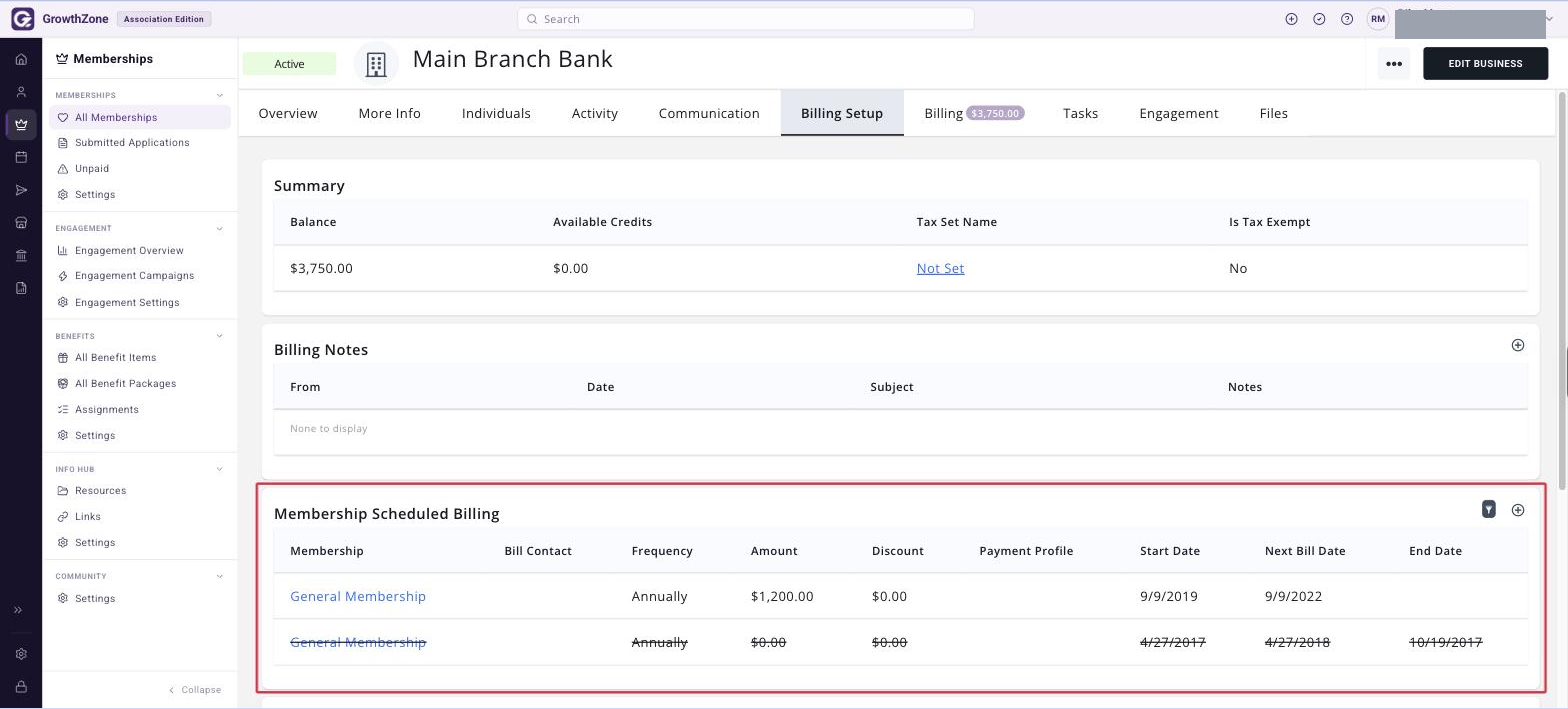Collapse the Memberships sidebar section
The height and width of the screenshot is (709, 1568).
(x=220, y=95)
